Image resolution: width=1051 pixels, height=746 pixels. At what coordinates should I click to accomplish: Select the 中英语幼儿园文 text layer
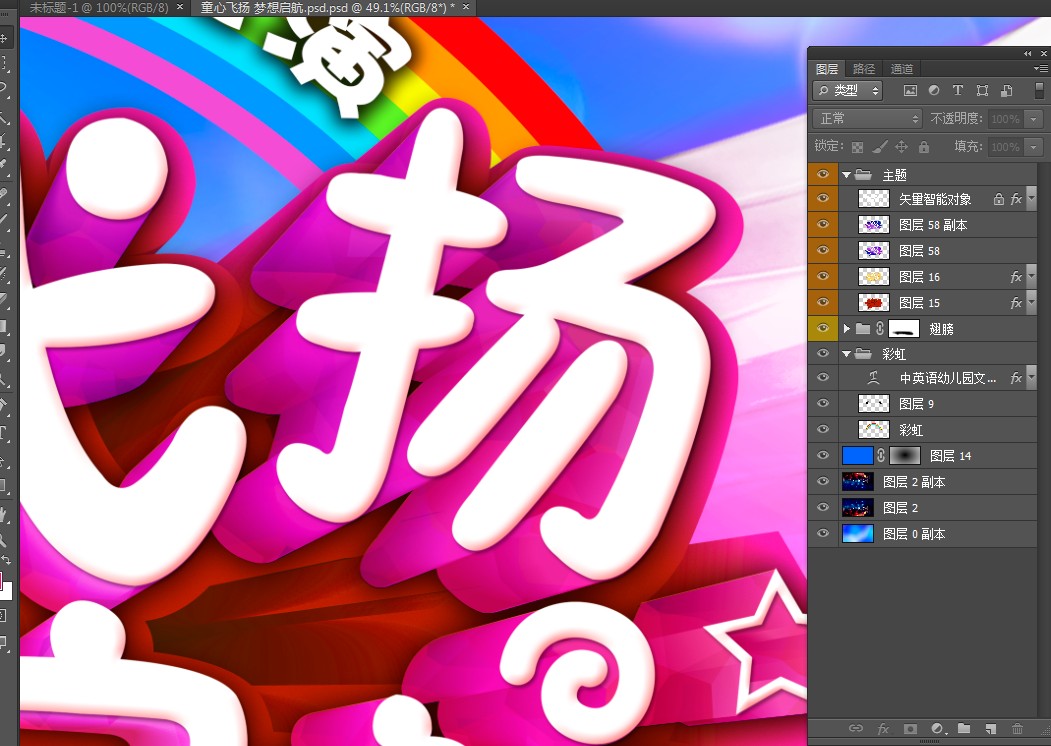(948, 379)
